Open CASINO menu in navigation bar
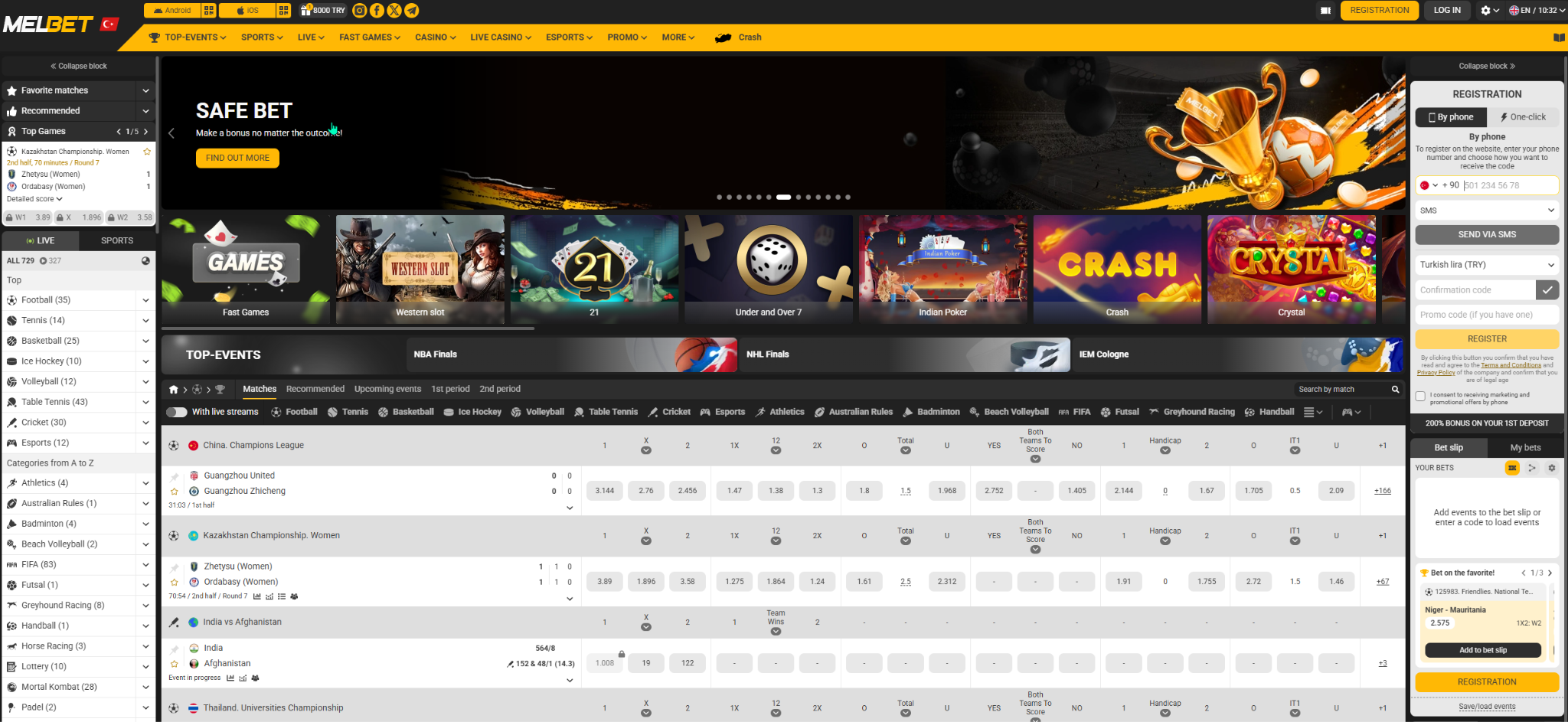 [436, 38]
